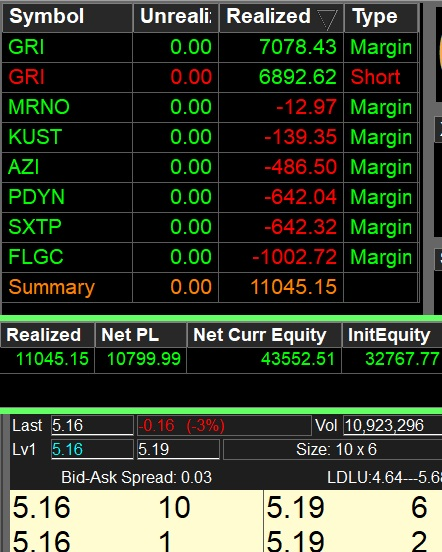This screenshot has height=552, width=442.
Task: Click InitEquity value 32767.77
Action: click(402, 359)
